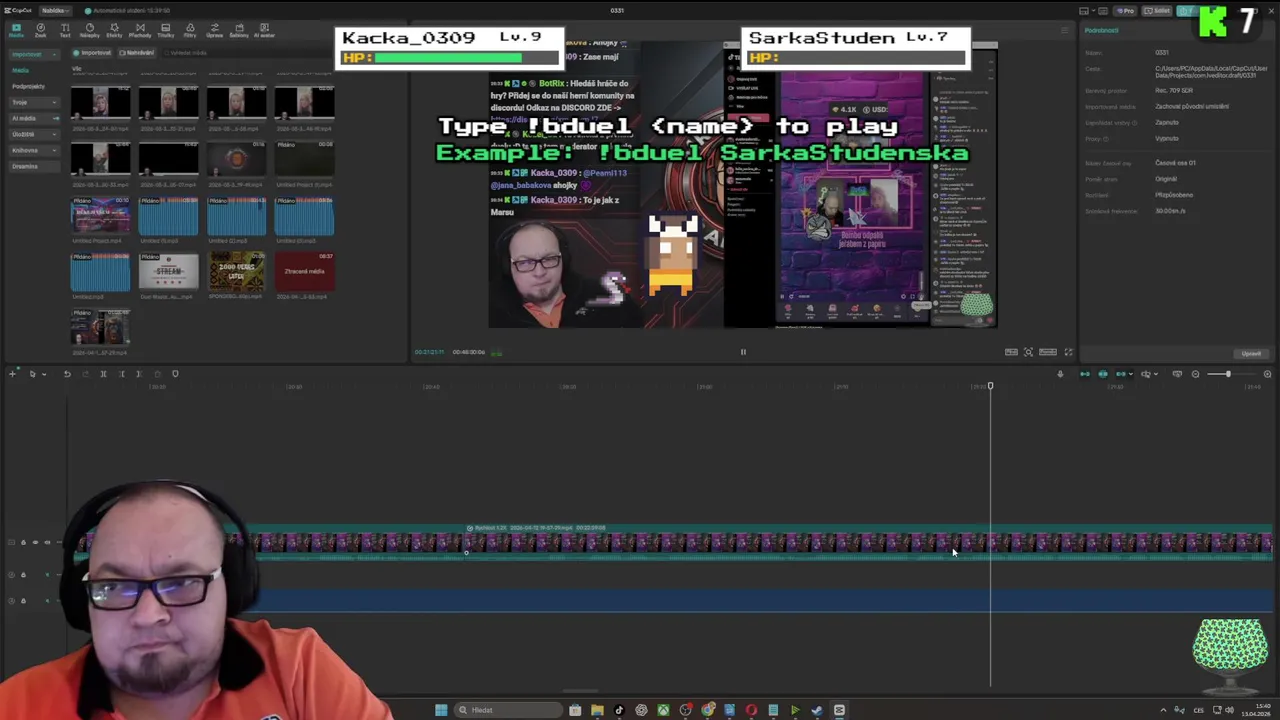Image resolution: width=1280 pixels, height=720 pixels.
Task: Open the Média tab in top toolbar
Action: 16,30
